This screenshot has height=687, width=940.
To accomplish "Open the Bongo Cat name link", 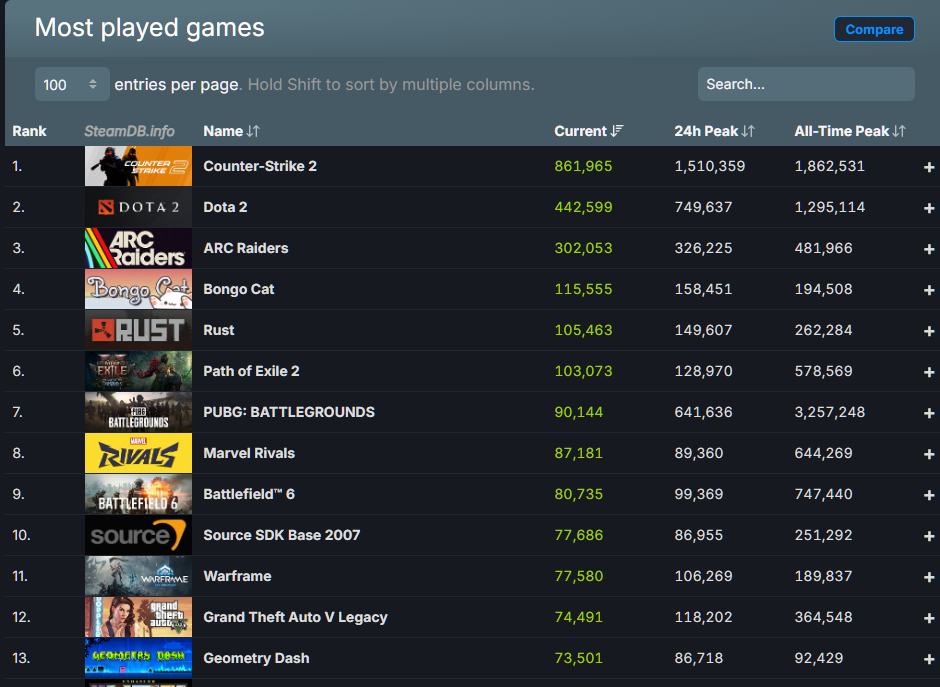I will click(239, 289).
